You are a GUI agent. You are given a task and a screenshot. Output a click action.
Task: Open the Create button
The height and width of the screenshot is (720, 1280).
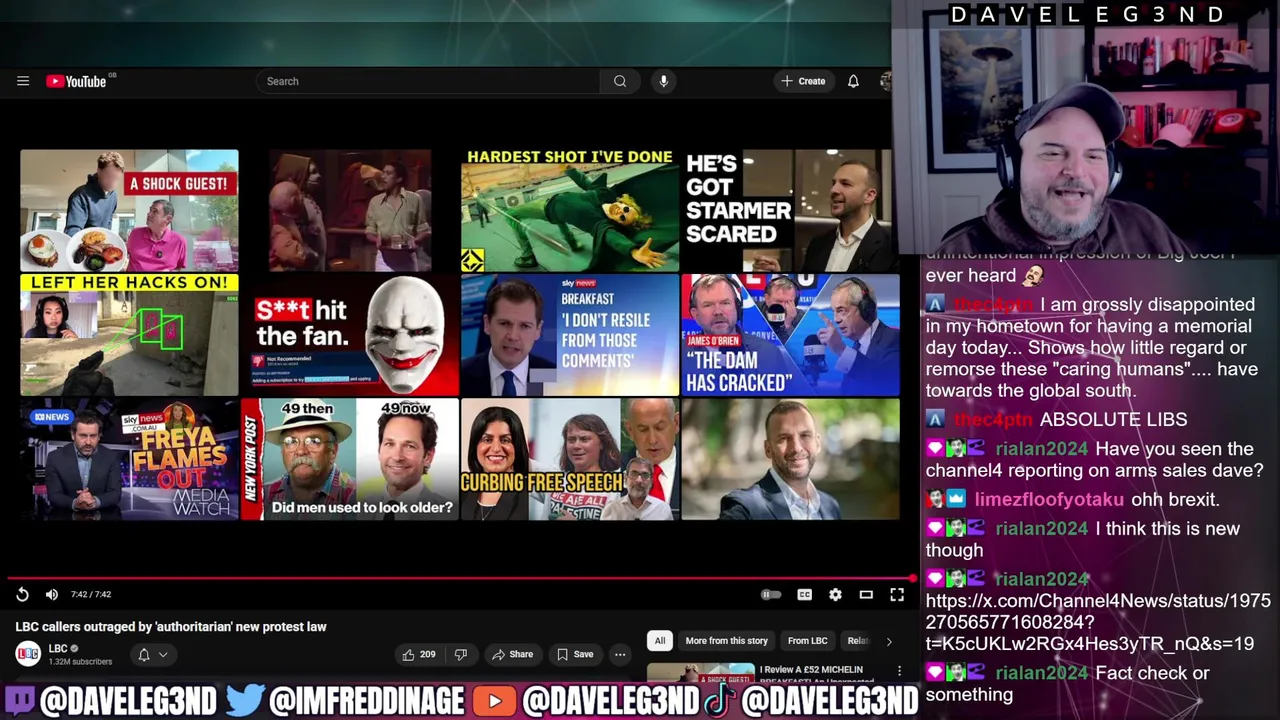click(x=803, y=81)
